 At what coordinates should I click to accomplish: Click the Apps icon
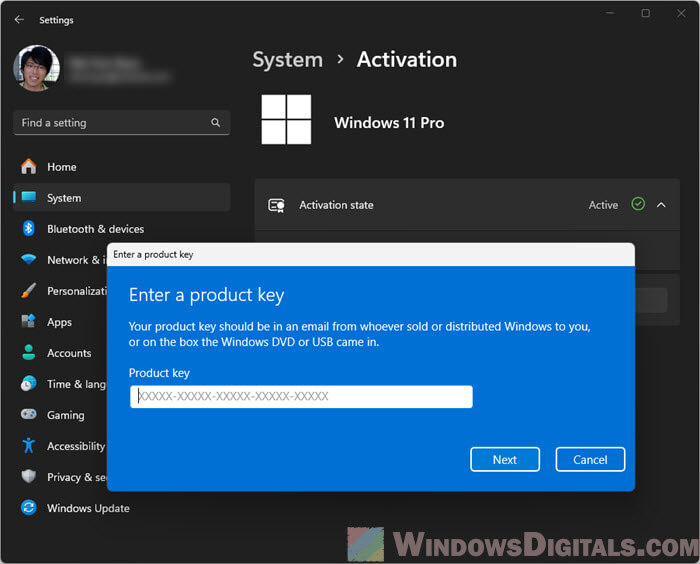(29, 321)
